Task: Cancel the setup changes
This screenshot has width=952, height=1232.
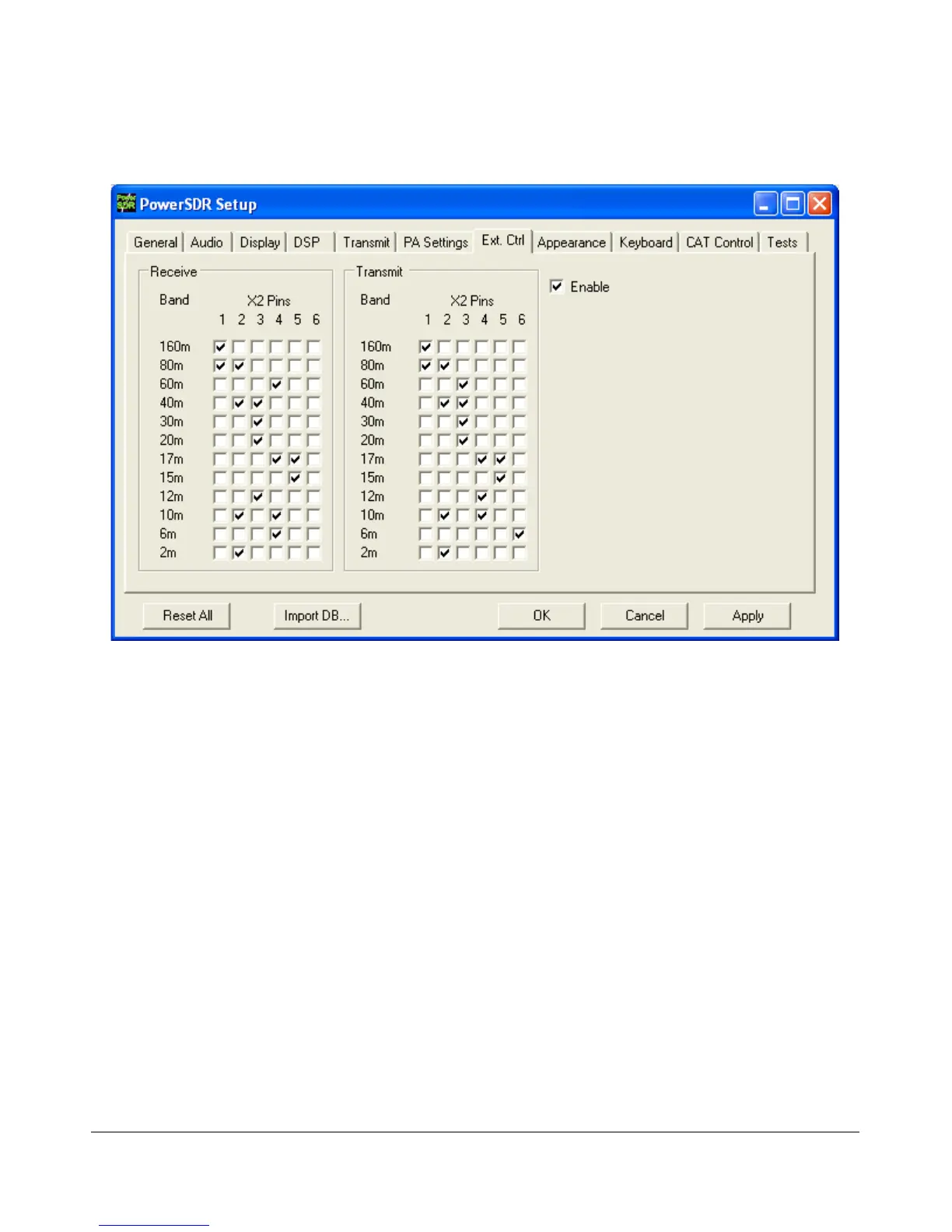Action: coord(645,615)
